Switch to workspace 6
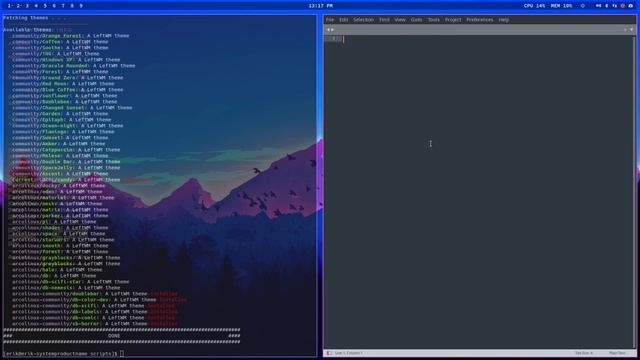 (54, 6)
